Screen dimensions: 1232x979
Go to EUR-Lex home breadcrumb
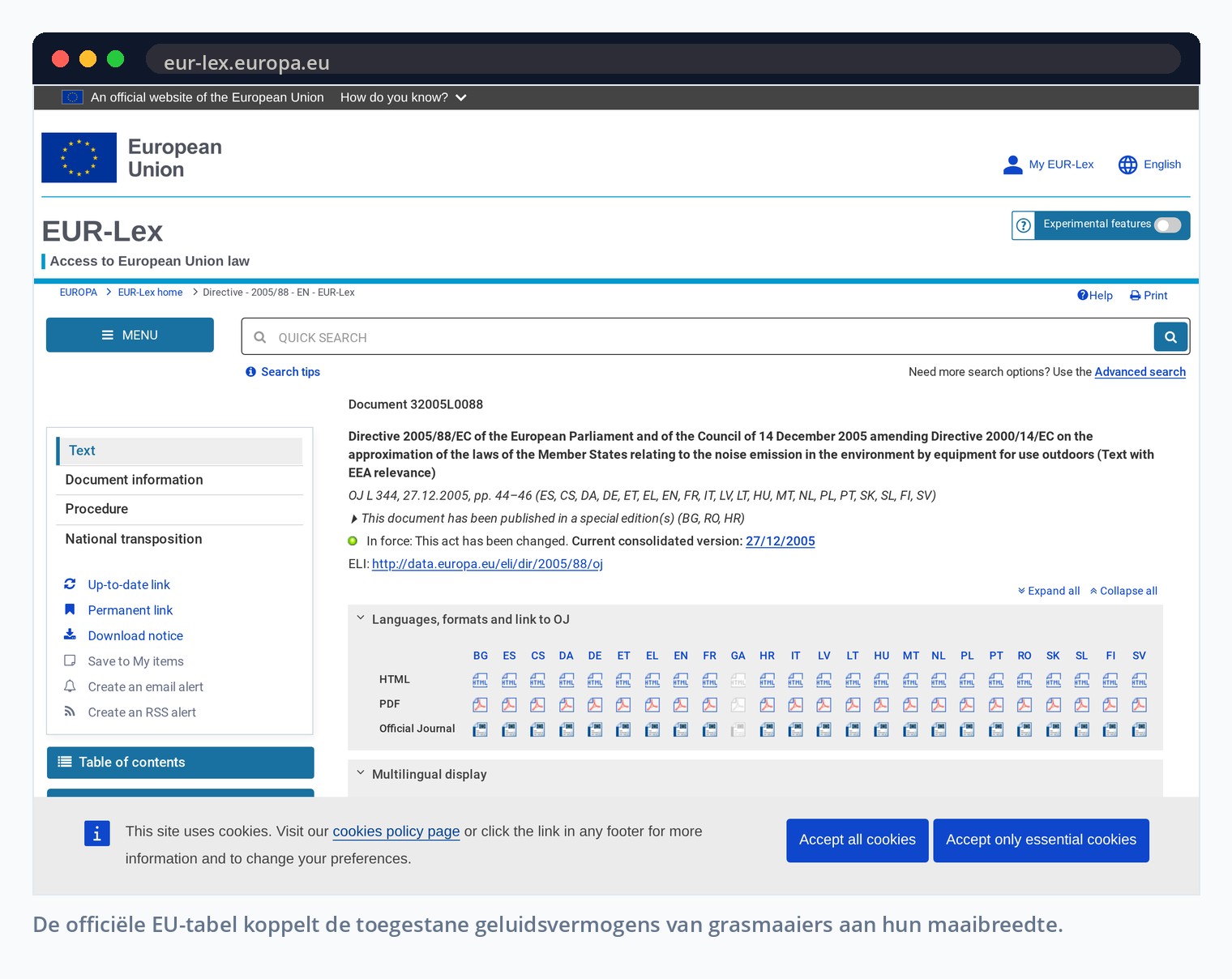(150, 293)
